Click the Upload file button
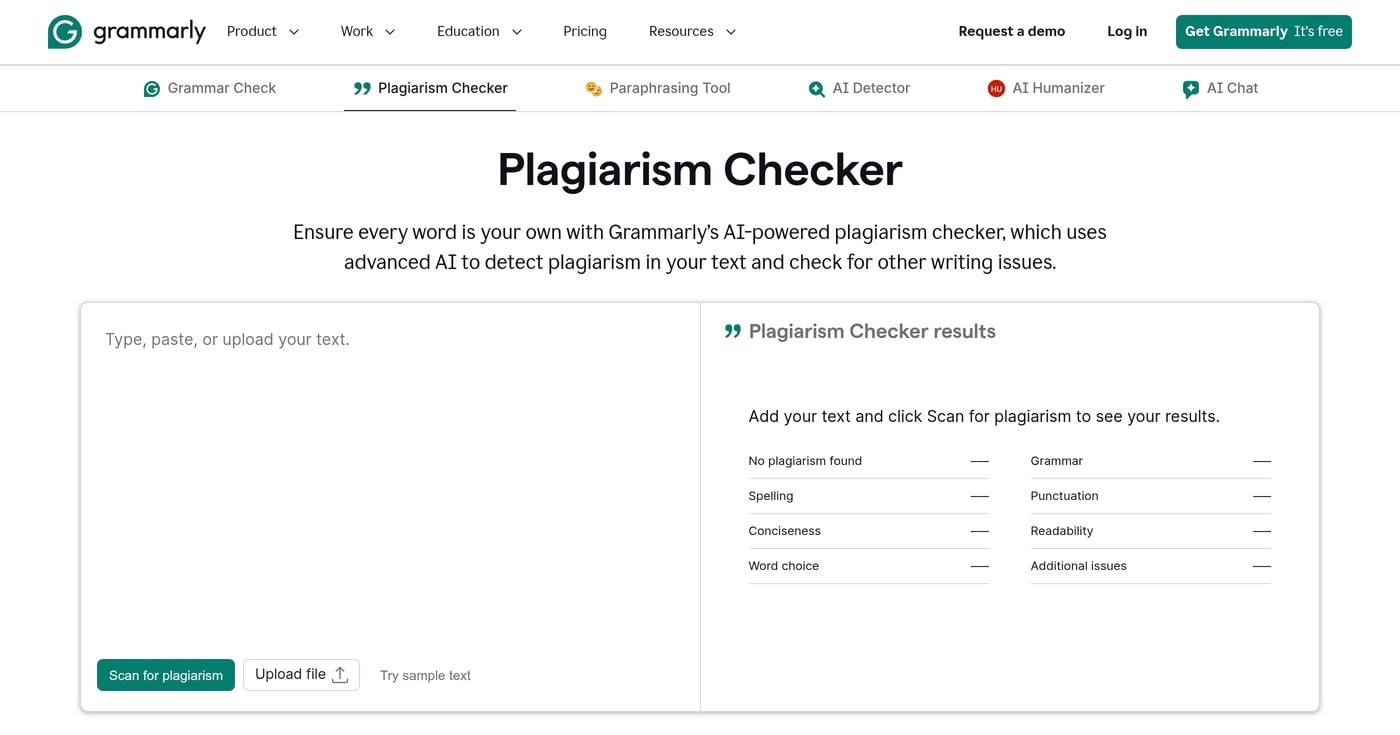1400x735 pixels. click(301, 675)
